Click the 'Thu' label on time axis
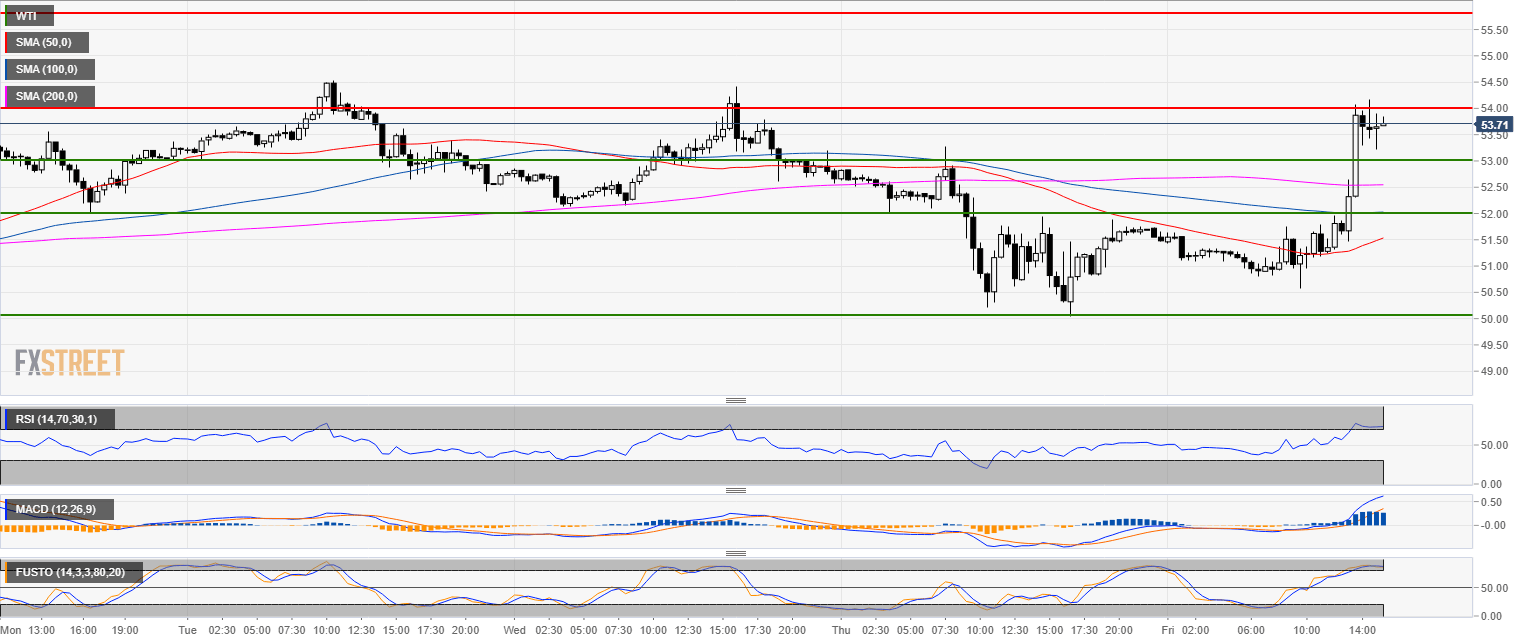The width and height of the screenshot is (1531, 643). pyautogui.click(x=843, y=631)
